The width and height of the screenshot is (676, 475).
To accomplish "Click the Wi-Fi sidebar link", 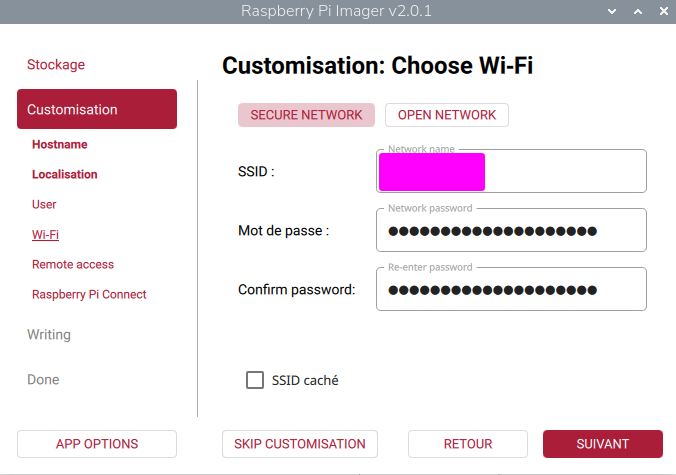I will 45,235.
